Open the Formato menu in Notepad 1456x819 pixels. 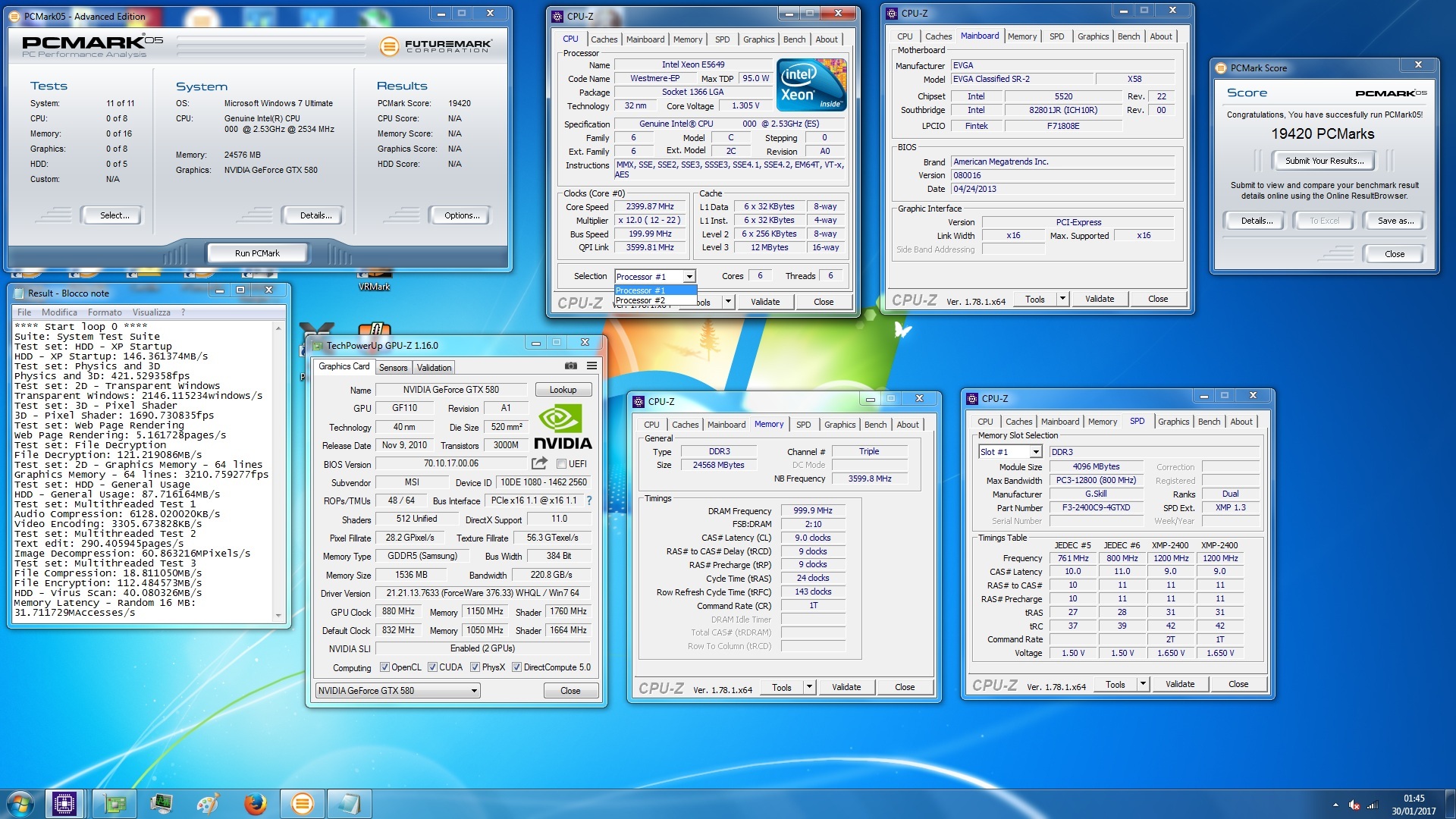pos(105,312)
